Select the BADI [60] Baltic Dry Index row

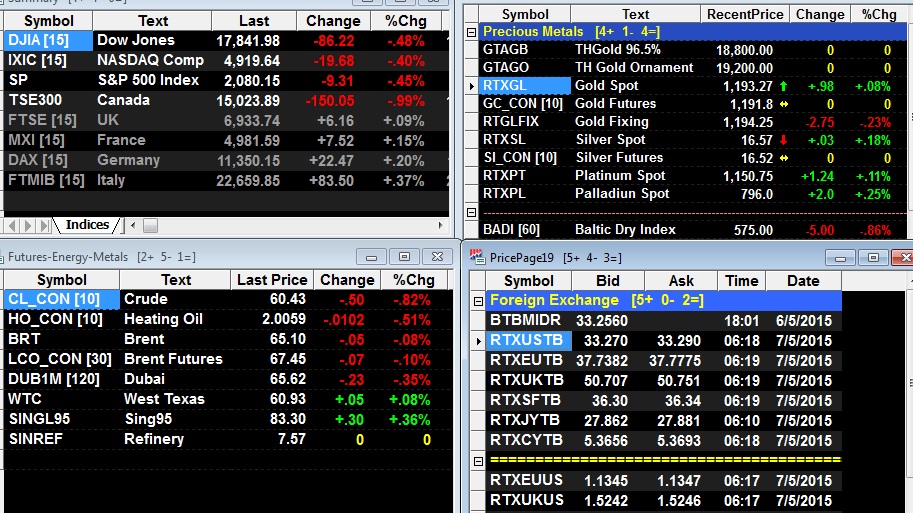(x=693, y=230)
